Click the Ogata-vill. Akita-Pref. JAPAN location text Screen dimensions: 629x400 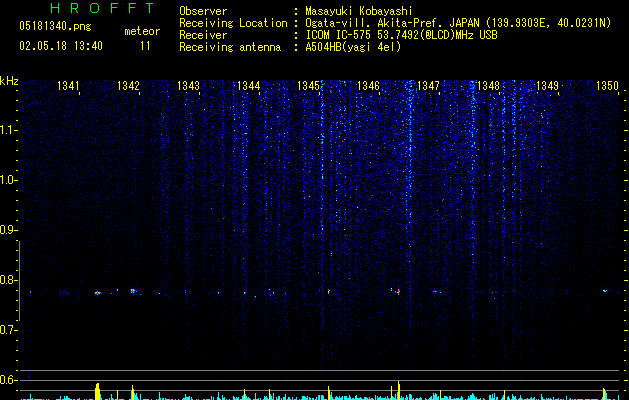tap(458, 23)
